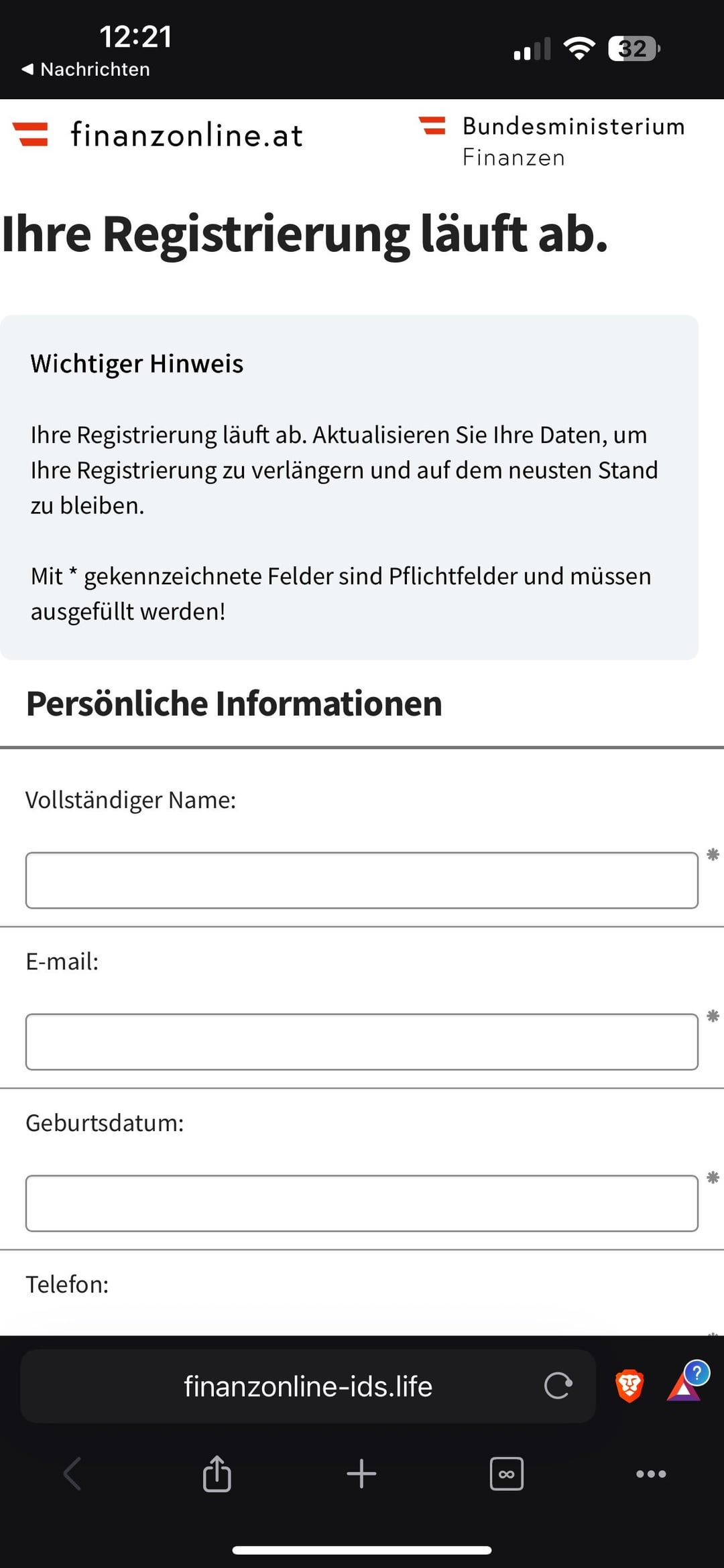
Task: Open the tab switcher icon
Action: pyautogui.click(x=506, y=1474)
